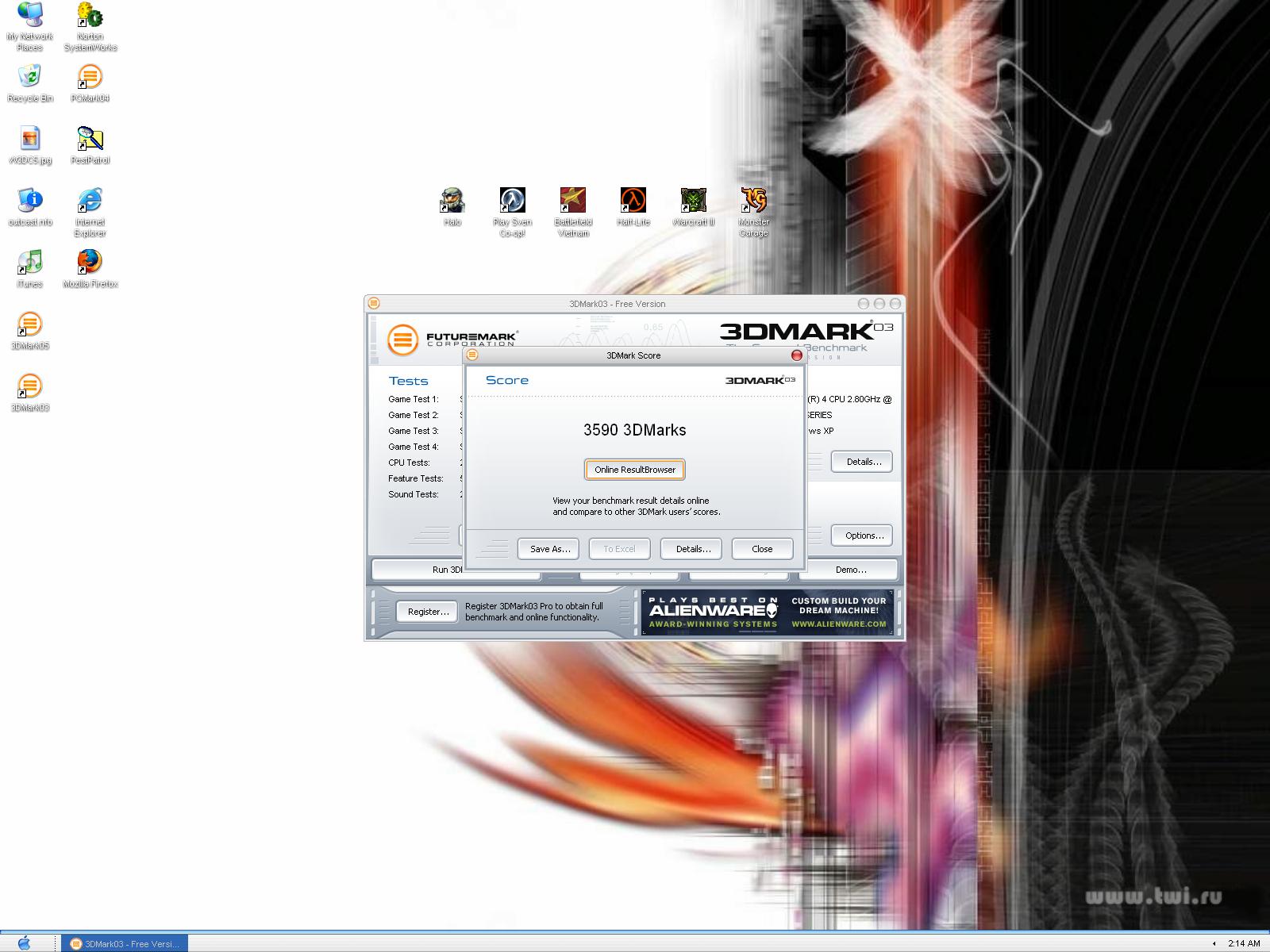Viewport: 1270px width, 952px height.
Task: Open the Halo shortcut
Action: click(x=452, y=200)
